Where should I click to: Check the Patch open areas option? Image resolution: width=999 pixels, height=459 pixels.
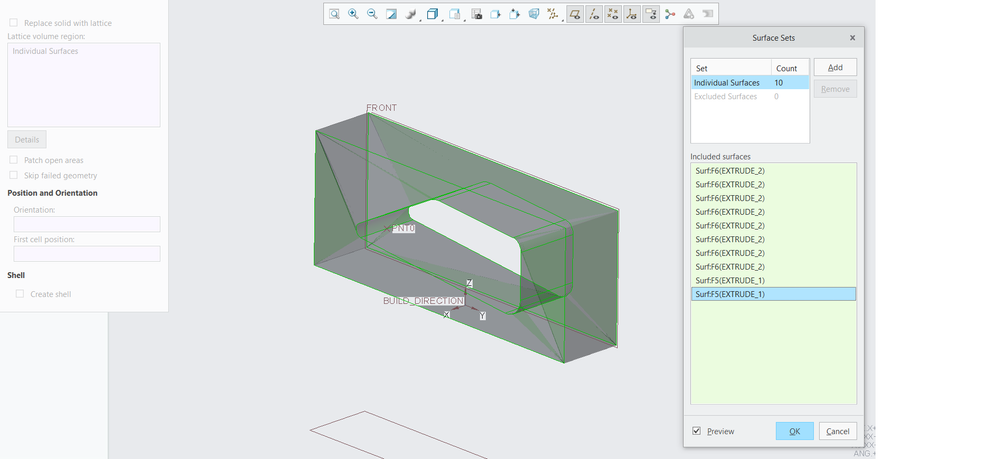(13, 160)
